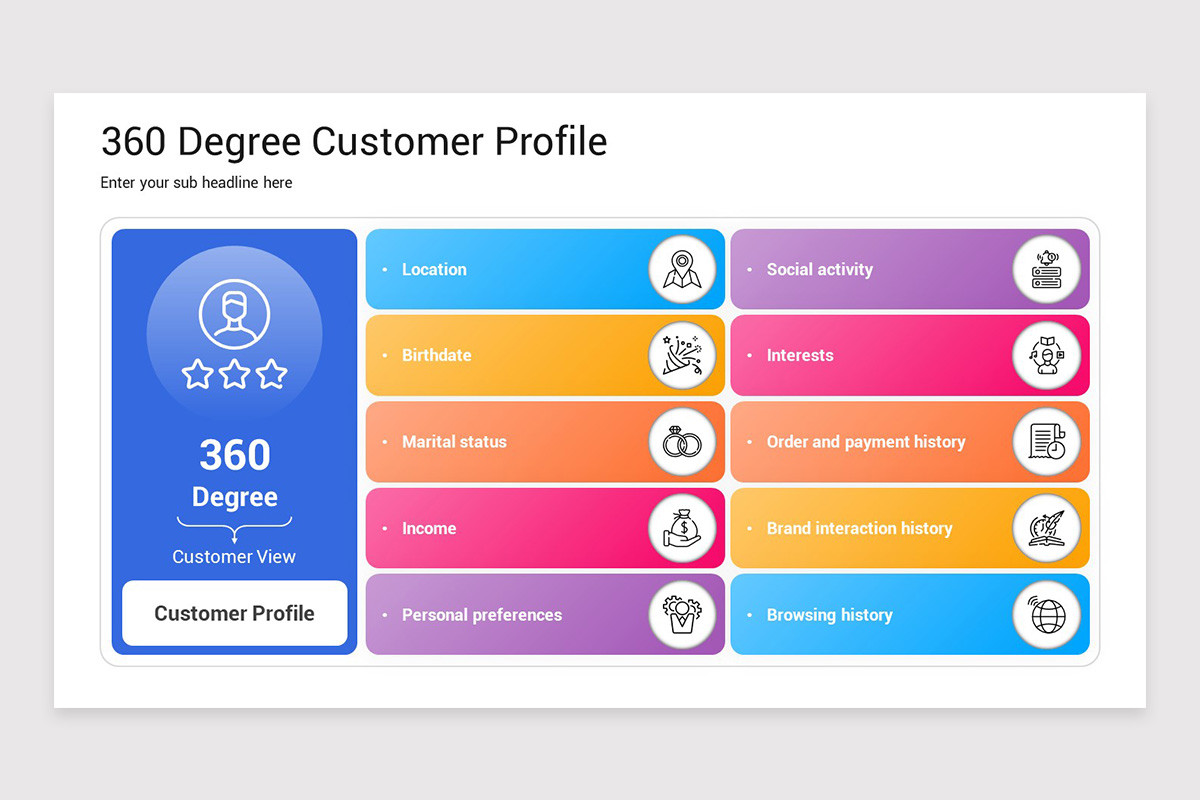
Task: Click the middle star under the avatar
Action: [x=235, y=375]
